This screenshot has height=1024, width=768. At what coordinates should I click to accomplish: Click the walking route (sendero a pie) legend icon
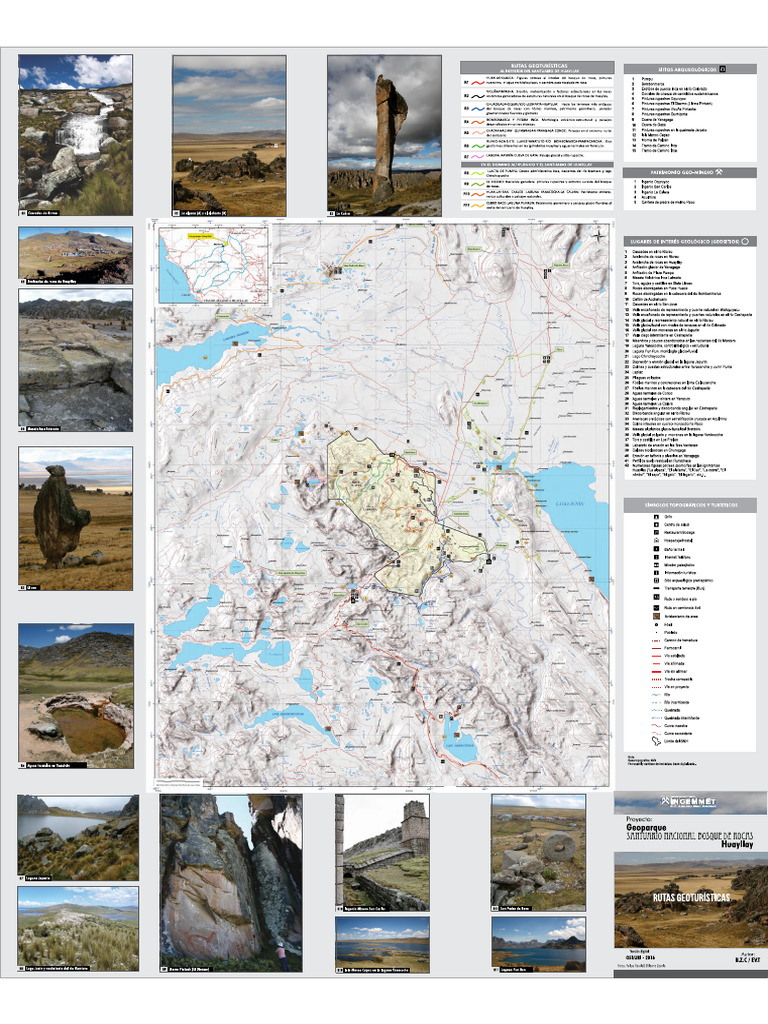656,597
